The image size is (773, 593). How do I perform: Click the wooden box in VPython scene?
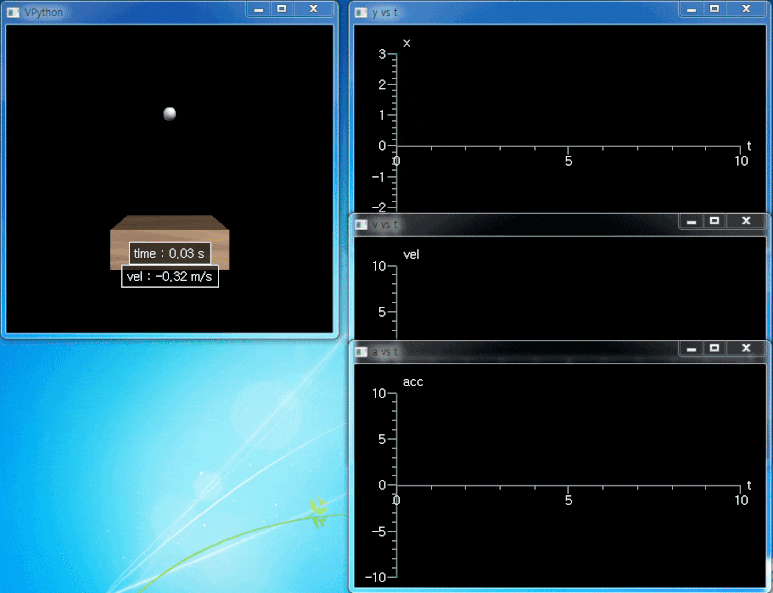point(170,243)
